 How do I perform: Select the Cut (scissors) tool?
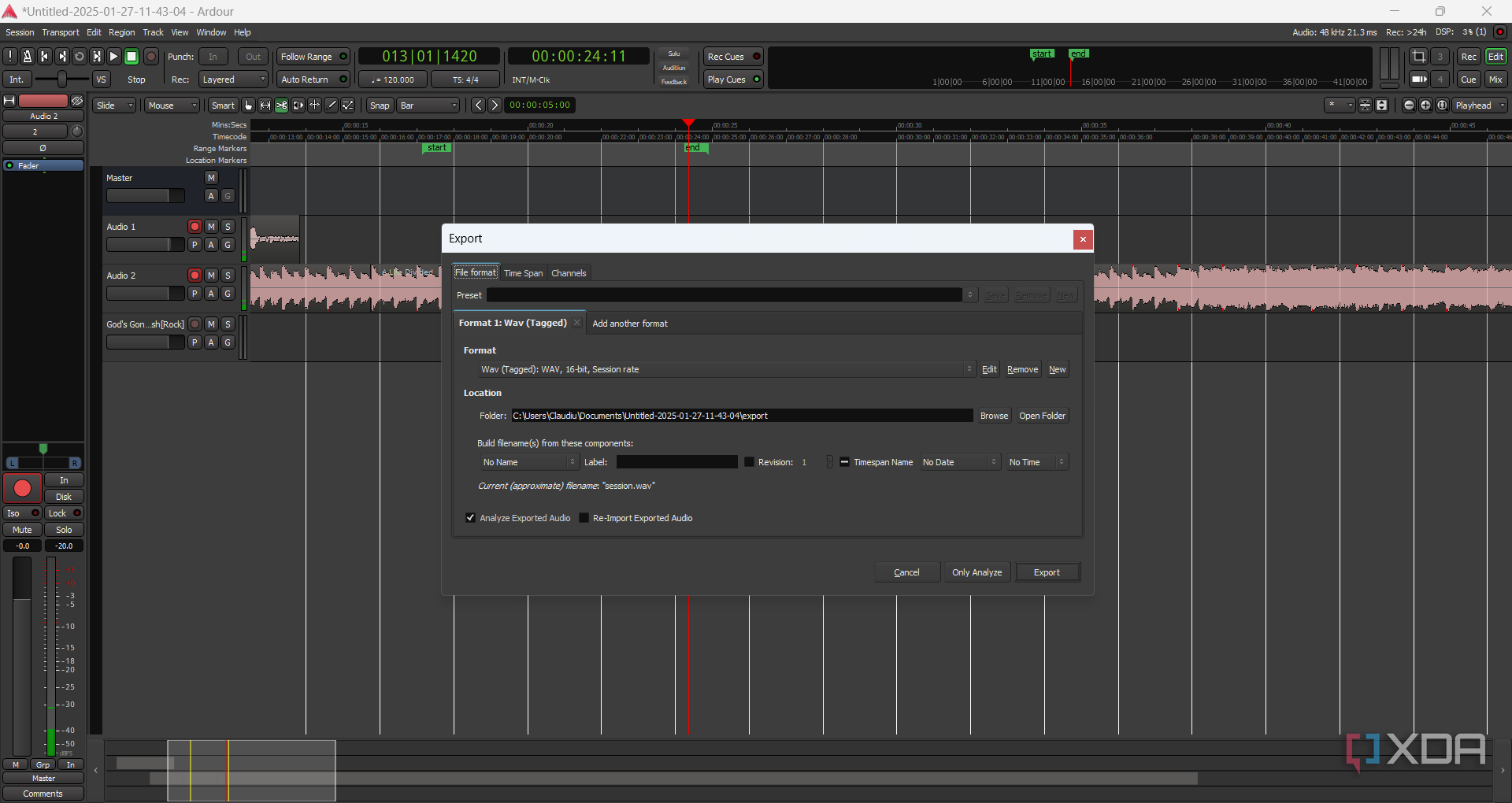[x=282, y=105]
